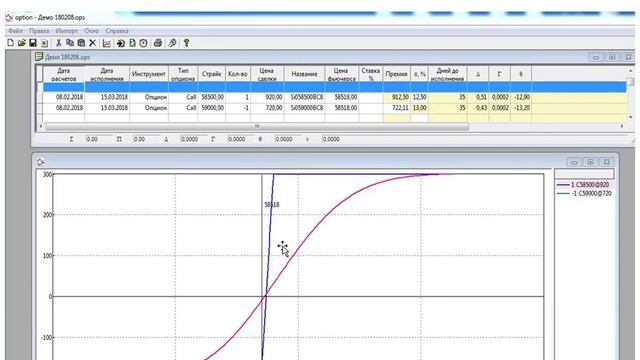
Task: Copy selection with the two-pages icon
Action: [x=70, y=43]
